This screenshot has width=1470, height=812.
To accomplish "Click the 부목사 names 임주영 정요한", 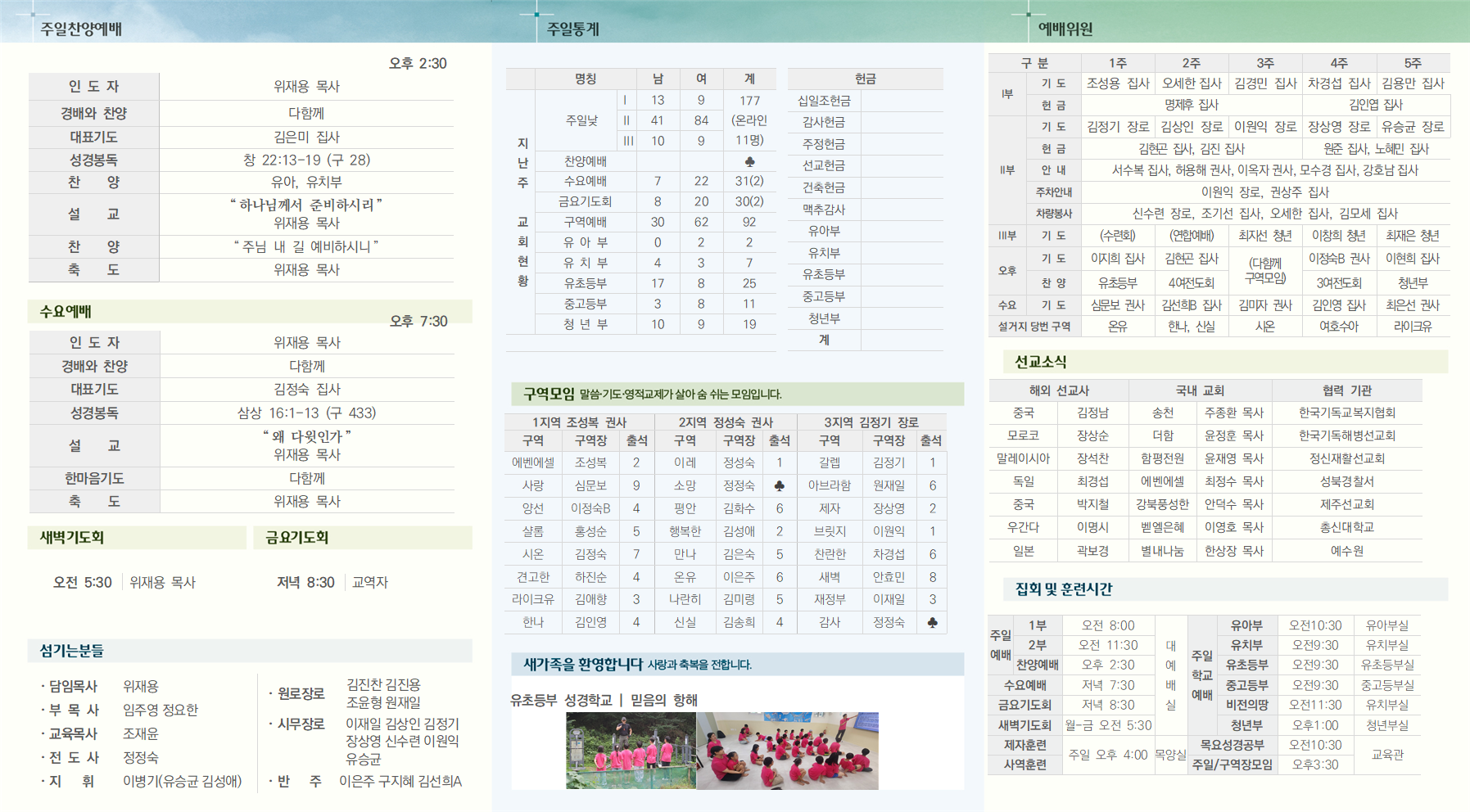I will click(x=161, y=710).
